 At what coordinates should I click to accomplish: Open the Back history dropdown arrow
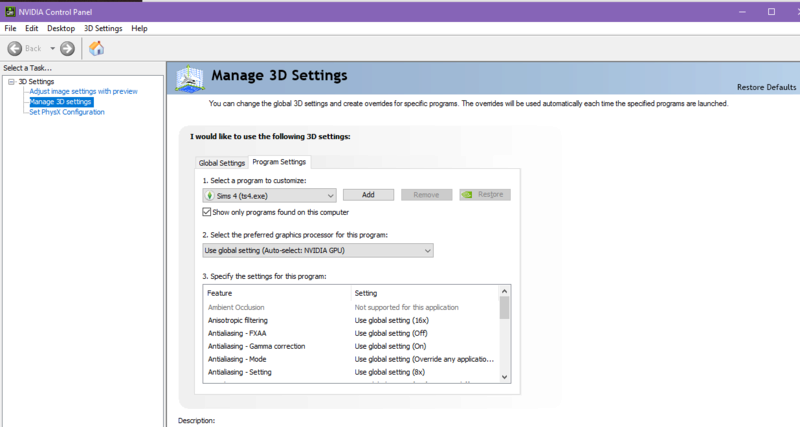coord(52,48)
